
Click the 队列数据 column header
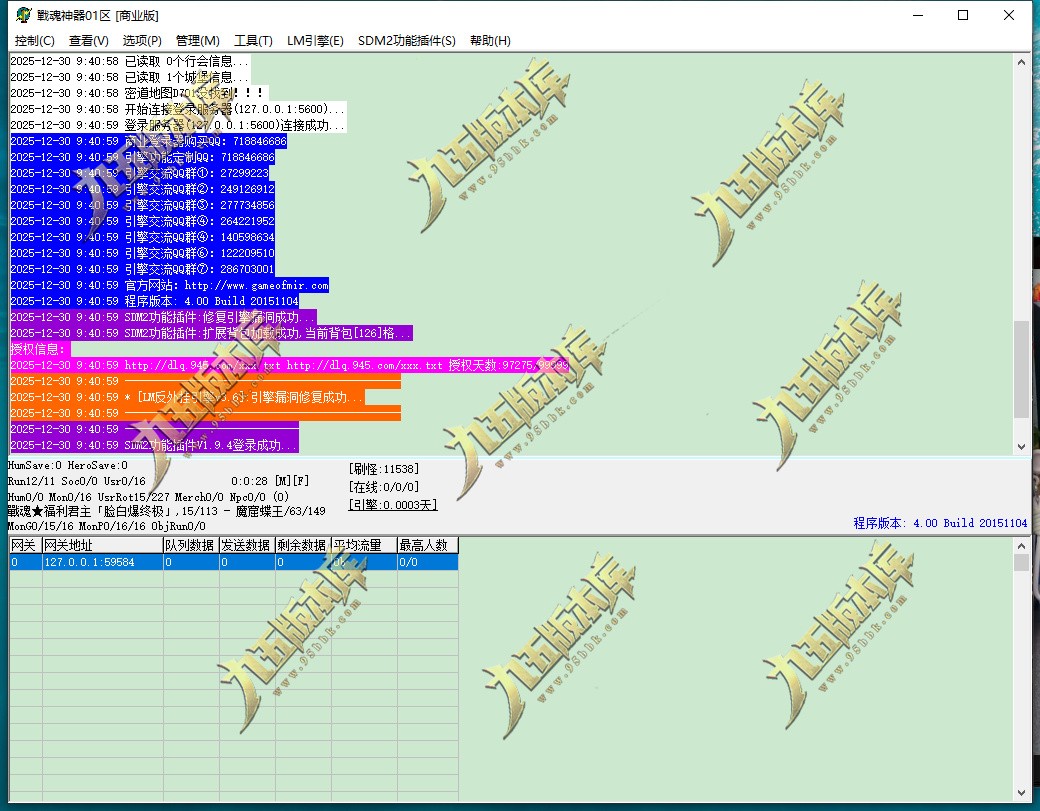point(191,545)
